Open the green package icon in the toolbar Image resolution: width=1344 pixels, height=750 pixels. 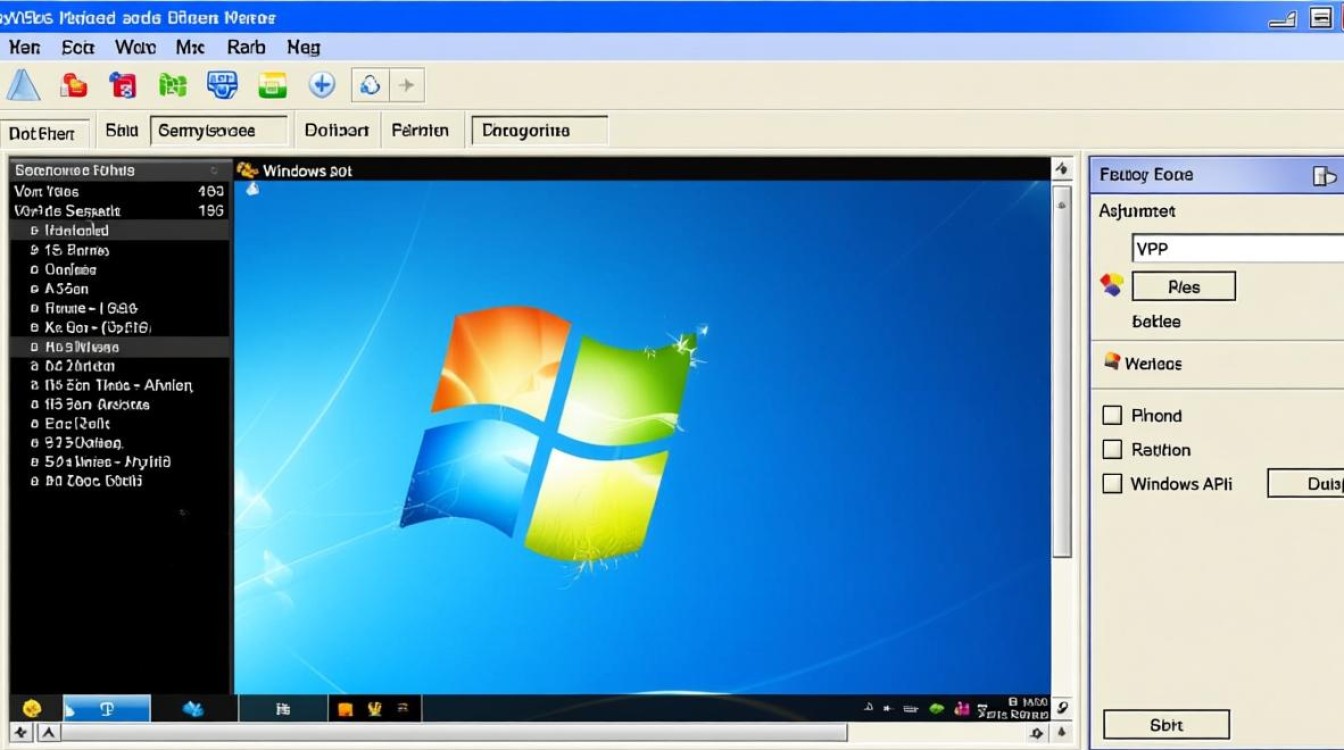pyautogui.click(x=172, y=85)
